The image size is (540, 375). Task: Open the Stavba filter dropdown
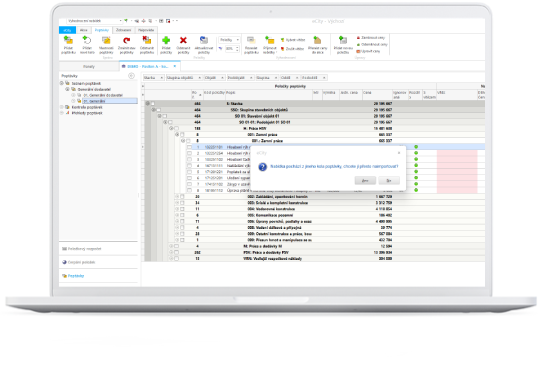(x=161, y=78)
